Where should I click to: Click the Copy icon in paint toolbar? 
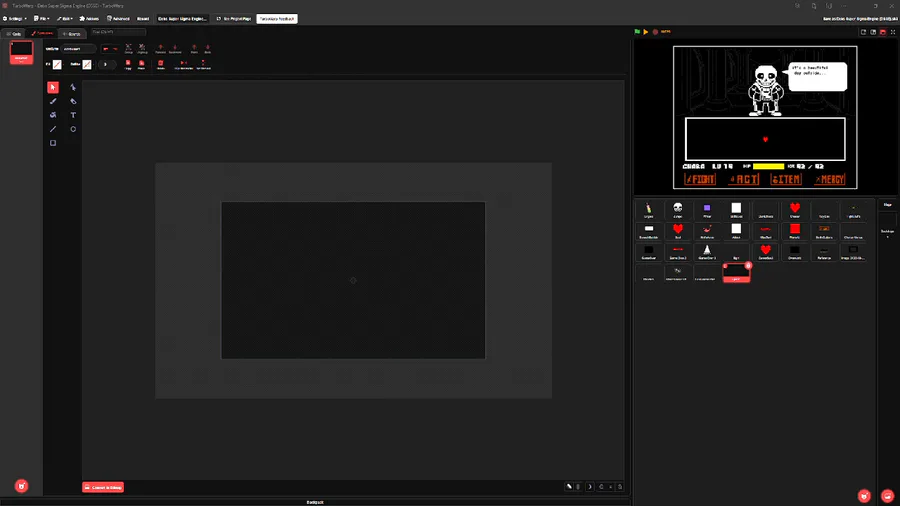(x=127, y=64)
